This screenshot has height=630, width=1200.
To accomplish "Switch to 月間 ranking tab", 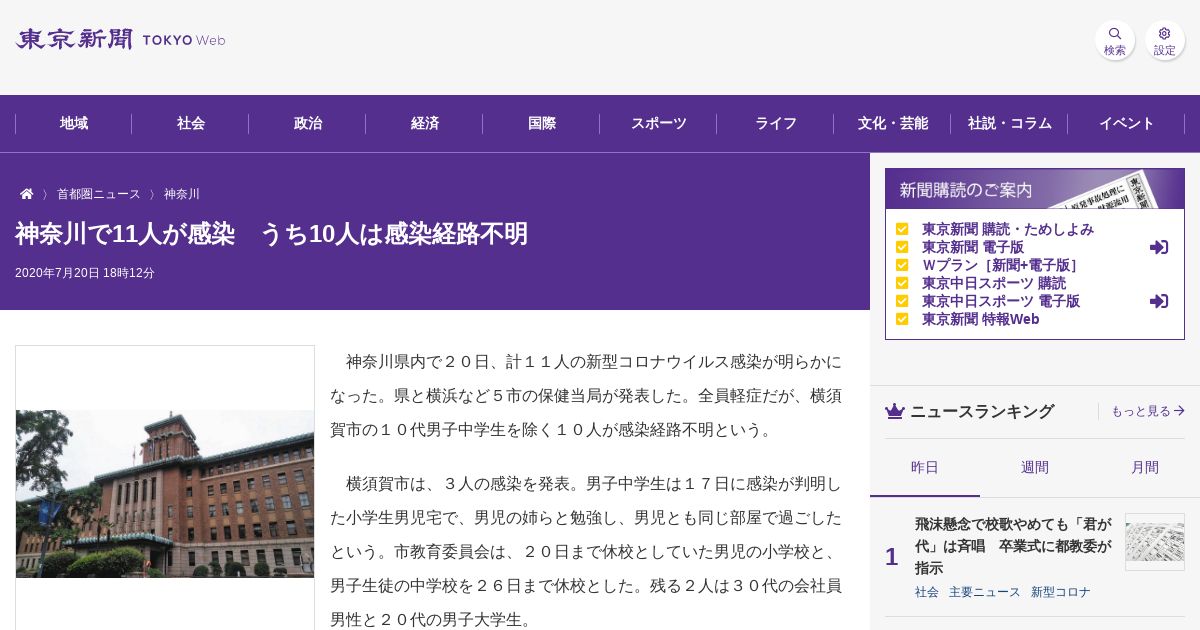I will click(x=1145, y=467).
